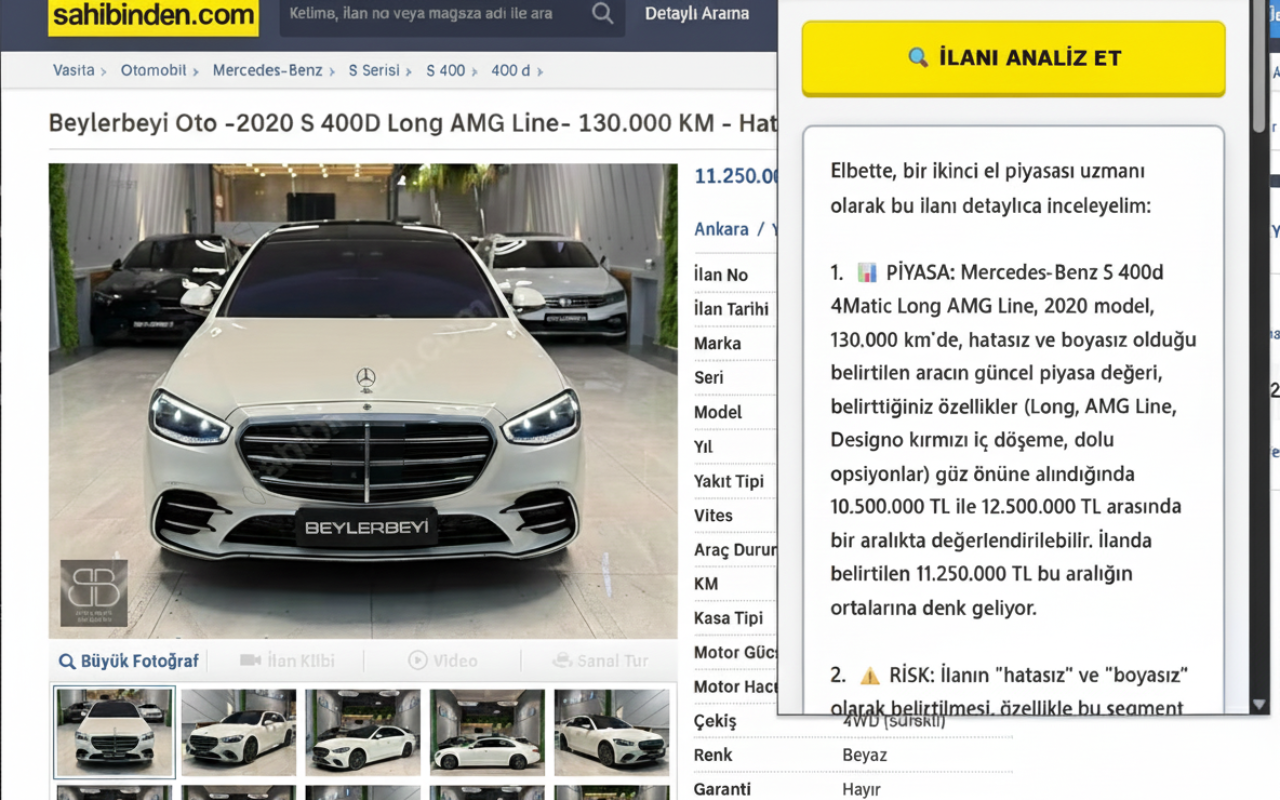Screen dimensions: 1280x800
Task: Open S 400 breadcrumb link
Action: [x=446, y=70]
